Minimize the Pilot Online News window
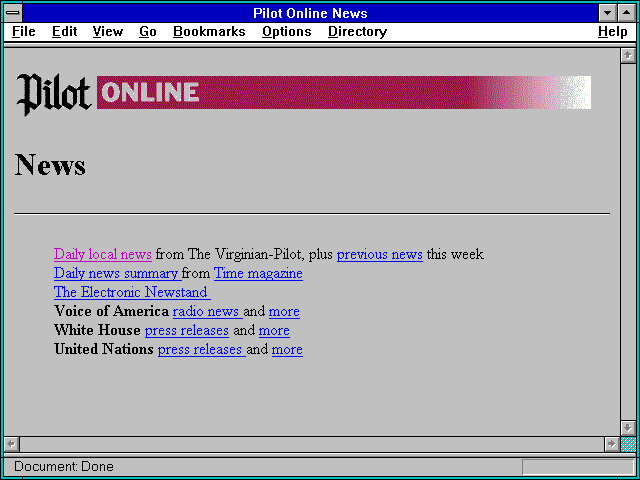 [607, 13]
